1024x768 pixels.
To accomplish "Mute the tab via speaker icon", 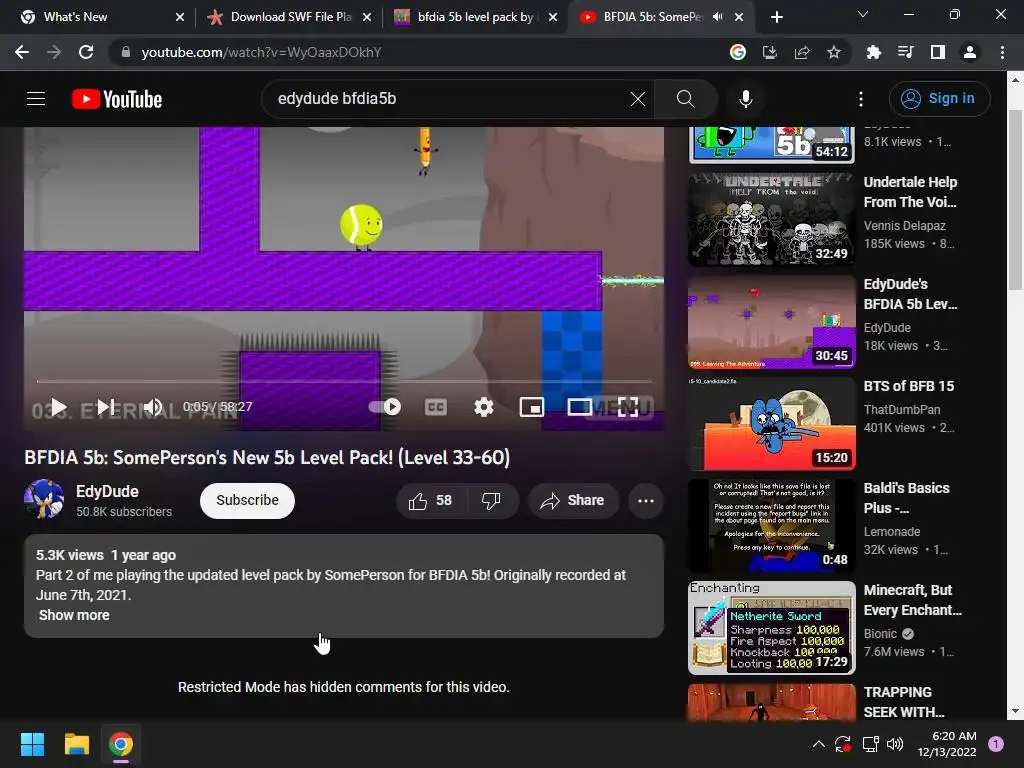I will point(718,17).
